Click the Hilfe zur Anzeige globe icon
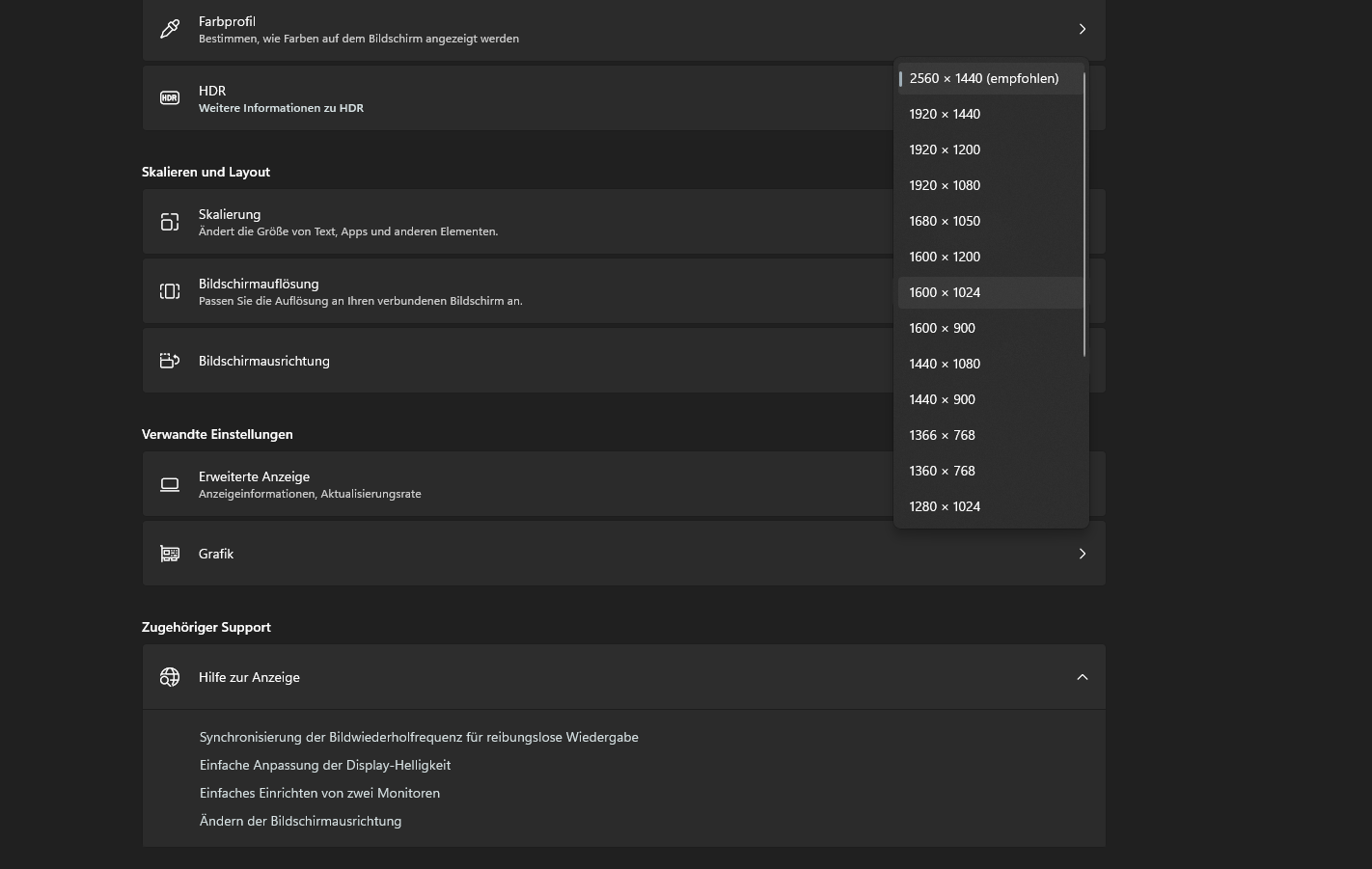The height and width of the screenshot is (869, 1372). click(x=170, y=677)
